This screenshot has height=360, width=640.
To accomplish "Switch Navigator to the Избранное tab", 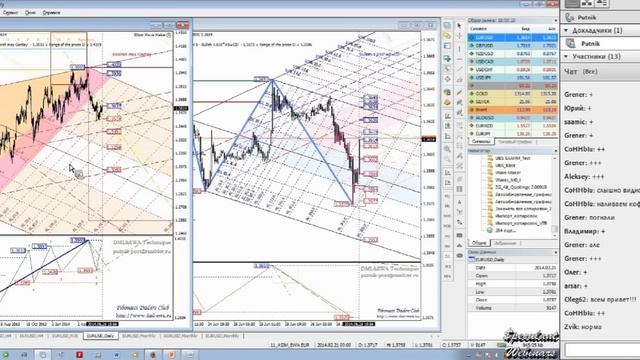I will pyautogui.click(x=505, y=243).
